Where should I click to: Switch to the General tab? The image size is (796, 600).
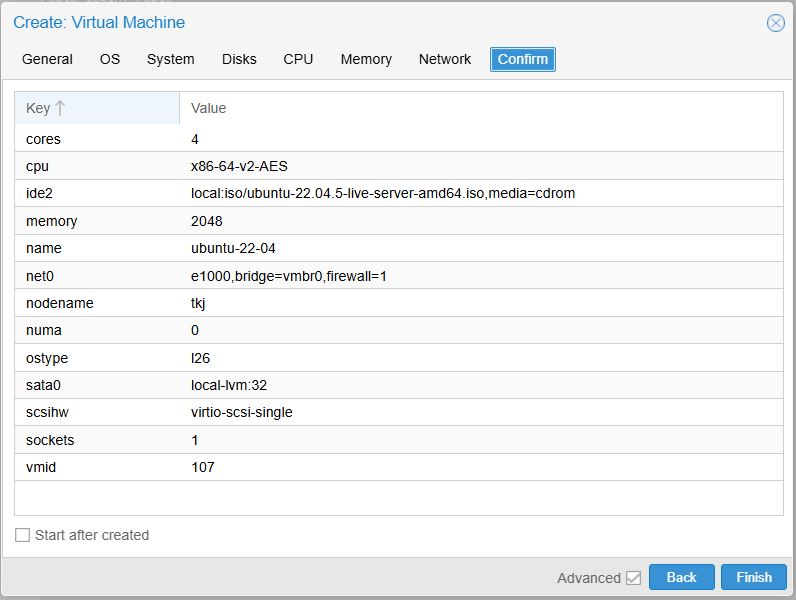47,59
